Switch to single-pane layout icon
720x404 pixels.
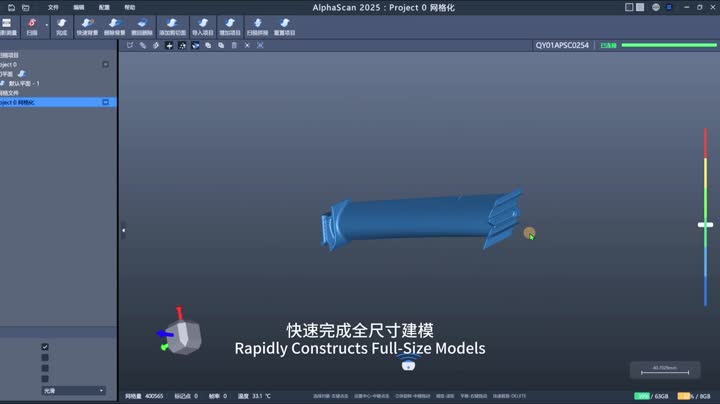pos(629,7)
